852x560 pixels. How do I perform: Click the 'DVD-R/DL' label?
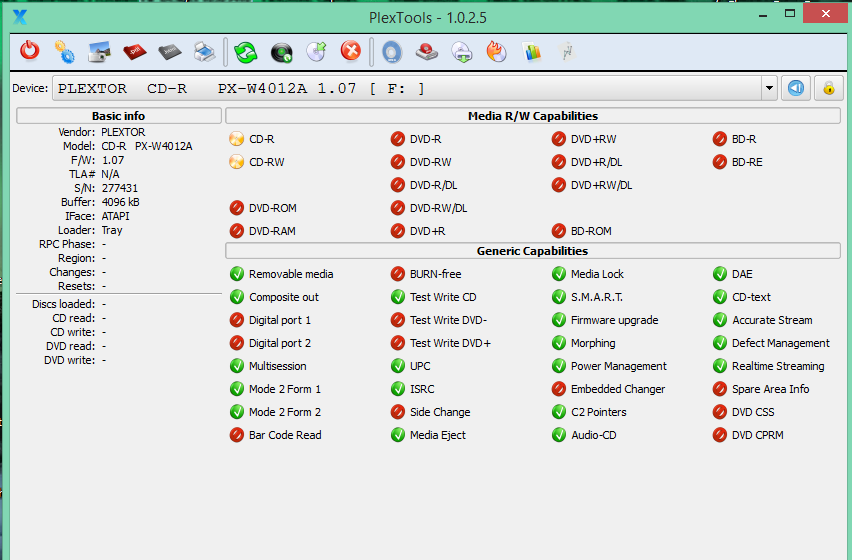[x=434, y=185]
